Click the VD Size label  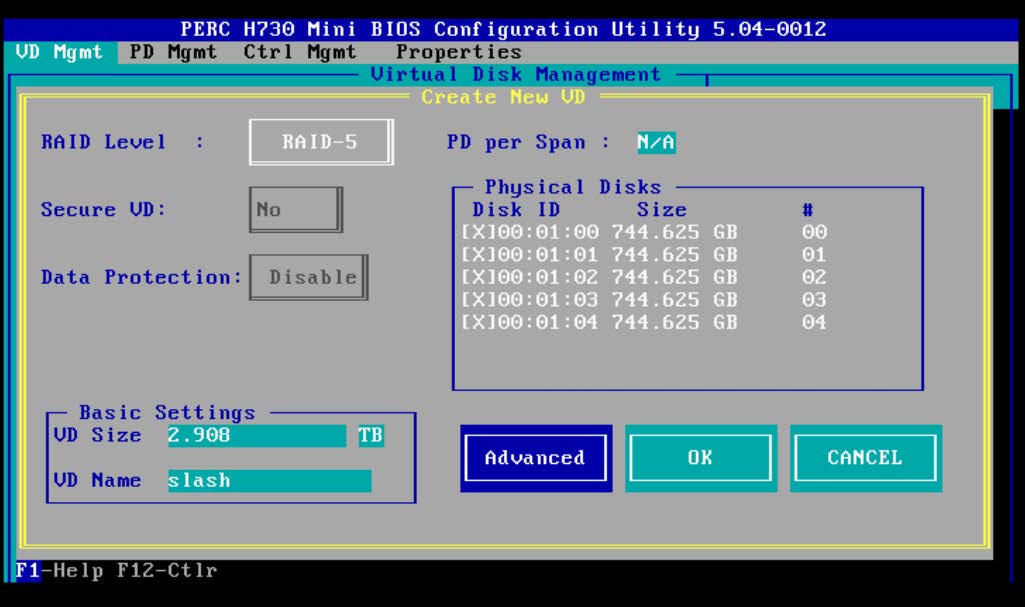pos(97,436)
